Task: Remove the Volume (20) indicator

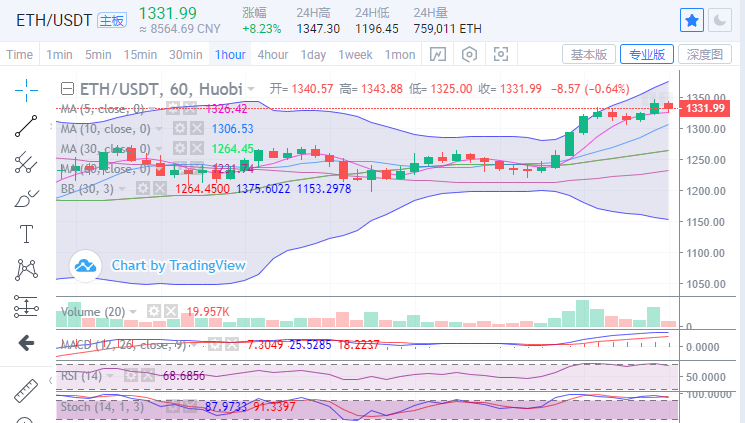Action: 171,312
